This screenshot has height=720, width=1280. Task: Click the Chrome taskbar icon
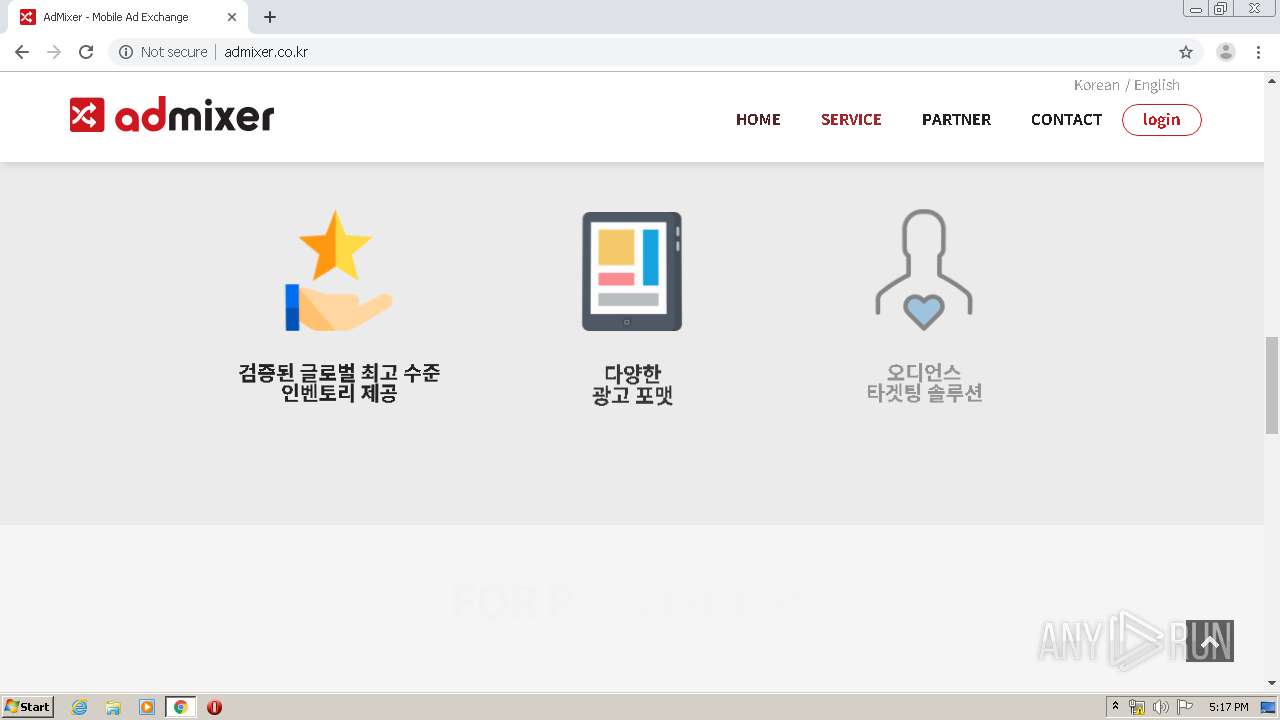pos(180,707)
